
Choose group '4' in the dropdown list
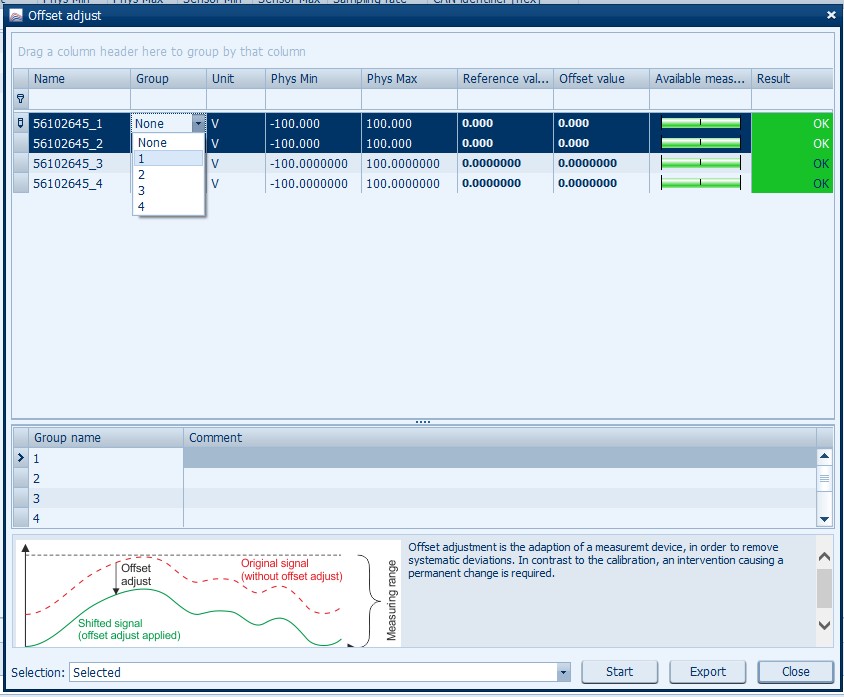click(168, 206)
